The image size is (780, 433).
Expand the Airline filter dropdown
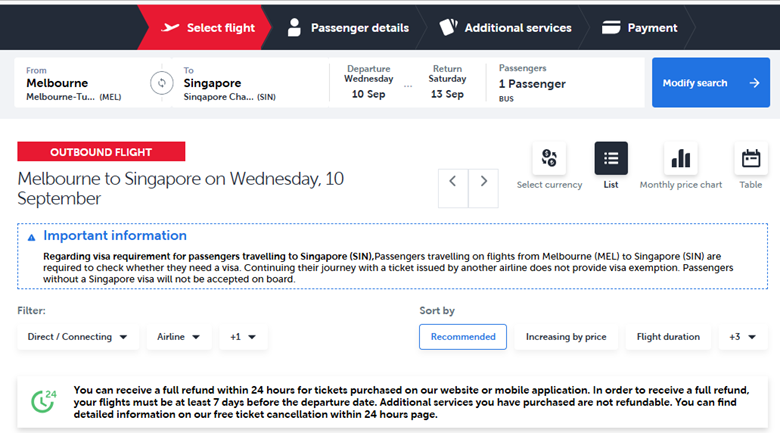tap(179, 337)
